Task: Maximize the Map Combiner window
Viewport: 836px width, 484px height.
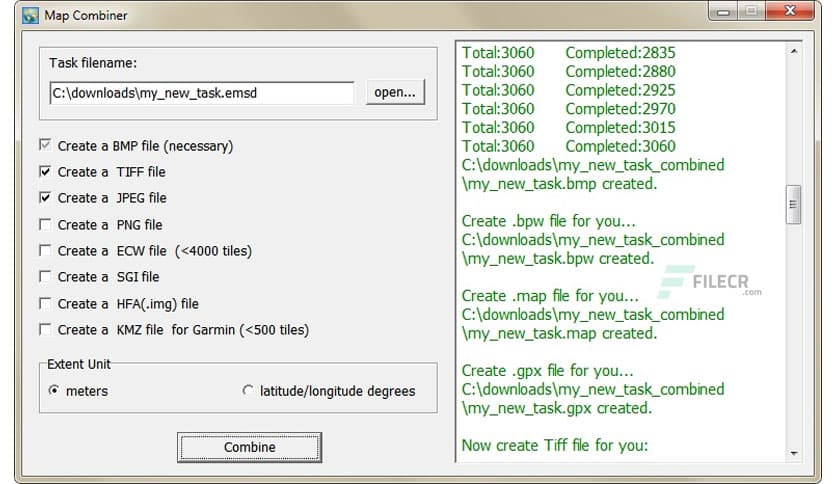Action: tap(751, 11)
